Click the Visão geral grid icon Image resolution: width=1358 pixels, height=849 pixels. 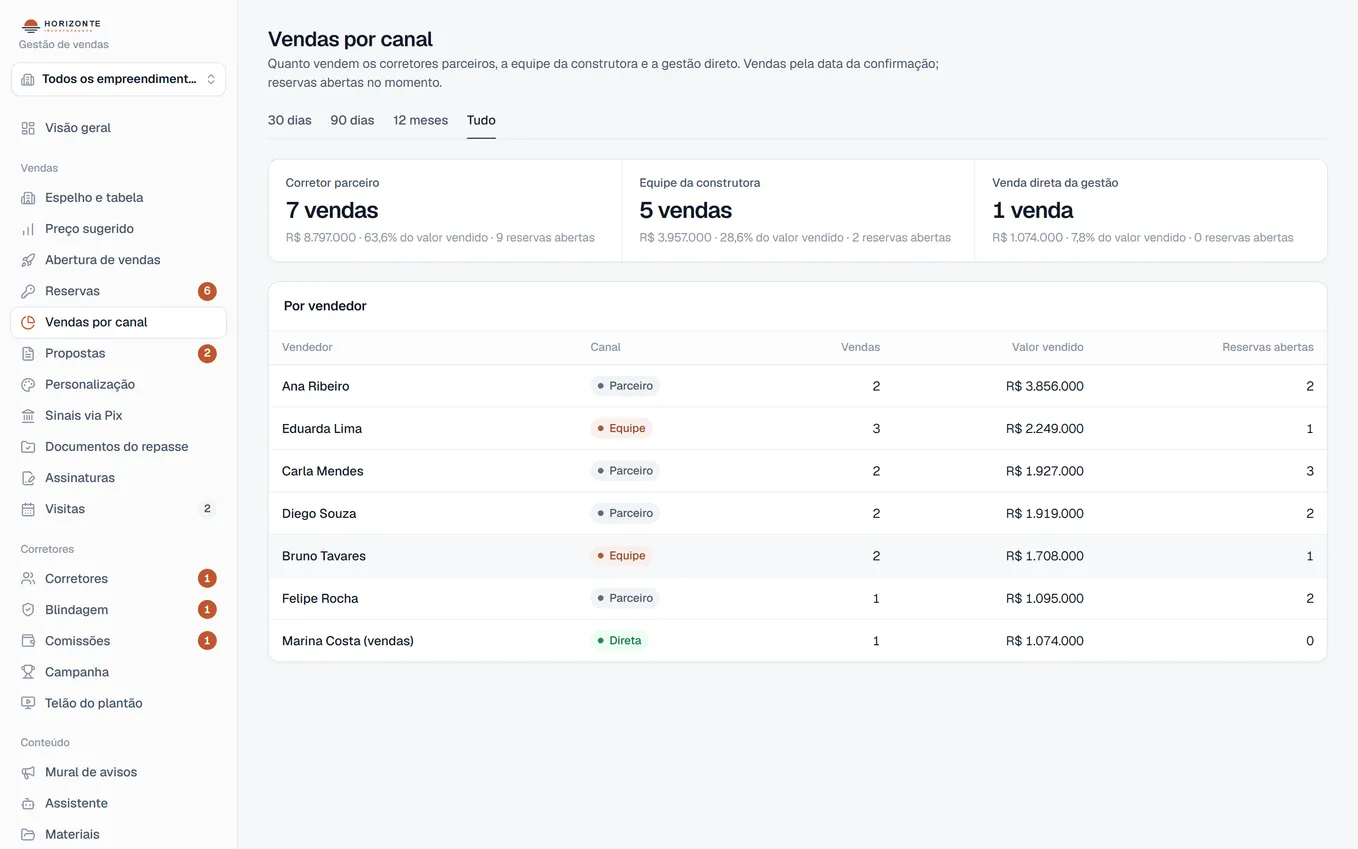click(x=28, y=128)
